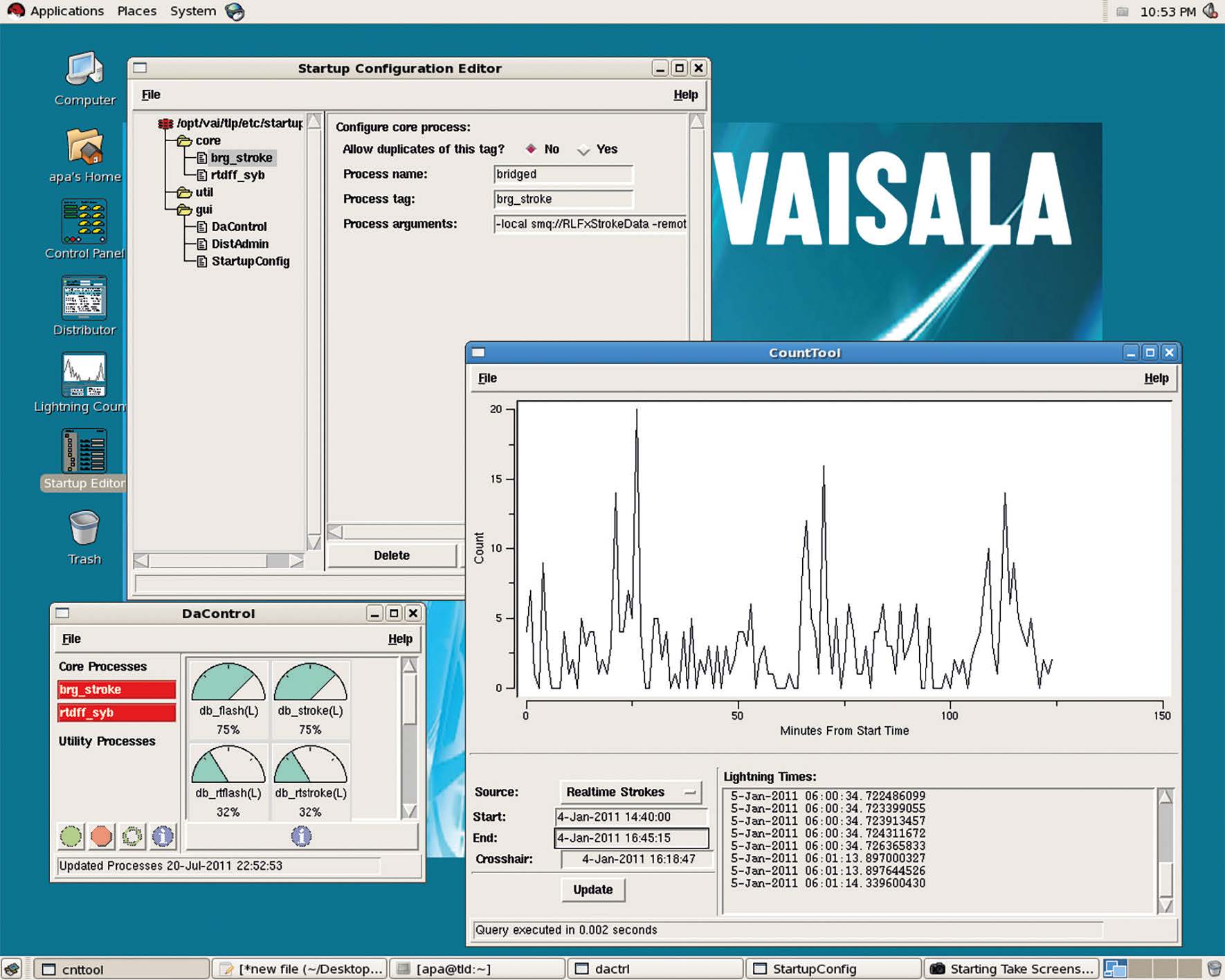Switch to the apa@tld terminal taskbar entry

click(x=478, y=969)
